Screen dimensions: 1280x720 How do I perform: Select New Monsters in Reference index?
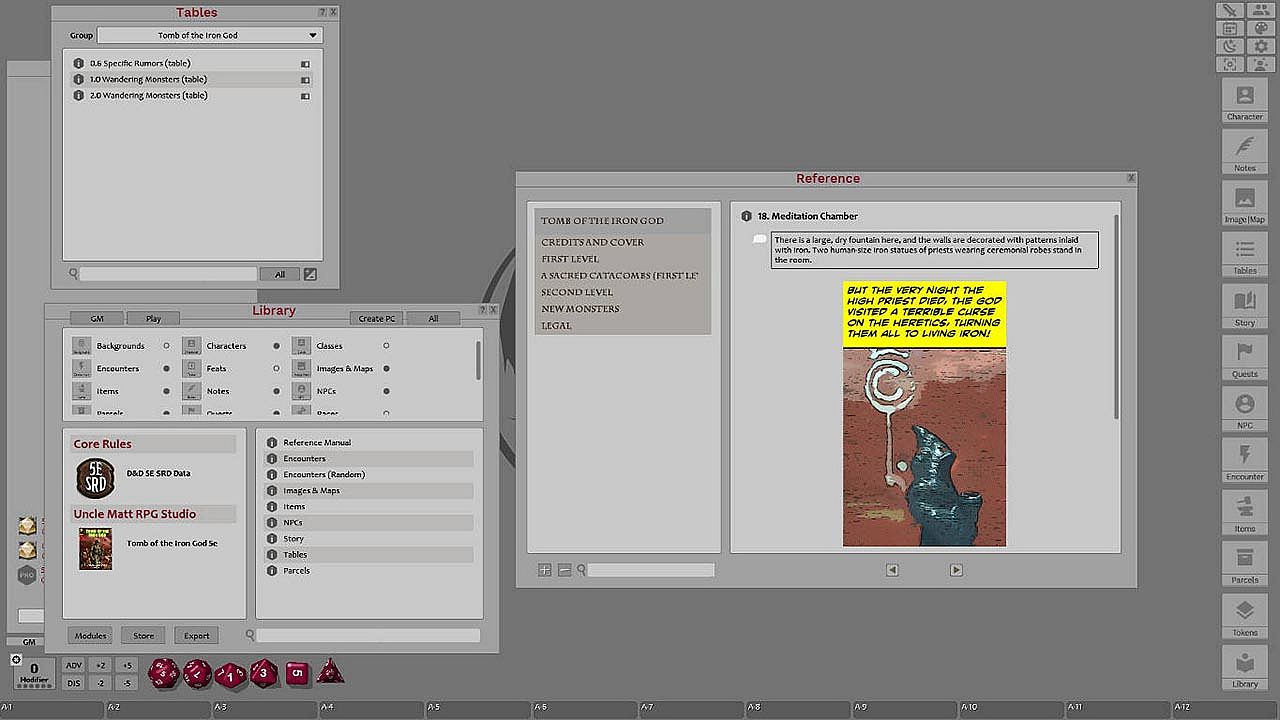(x=580, y=309)
